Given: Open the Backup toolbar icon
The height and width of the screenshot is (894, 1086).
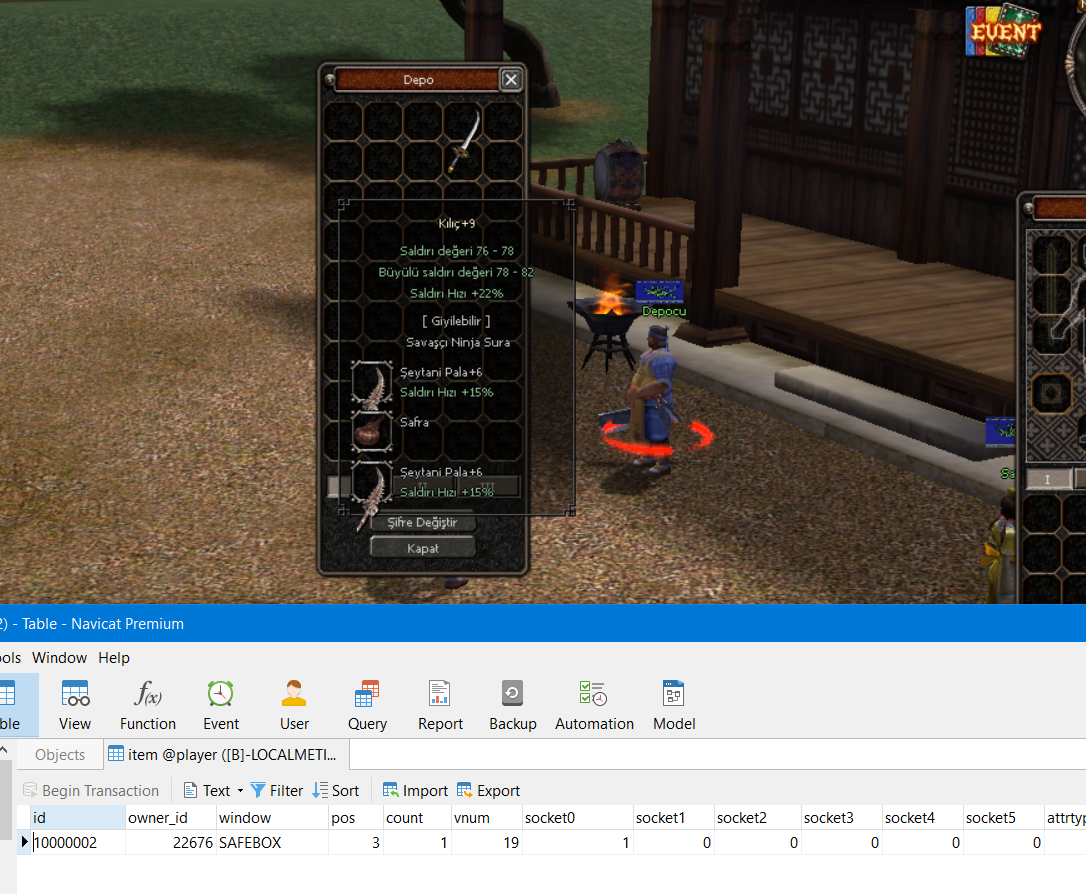Looking at the screenshot, I should [513, 705].
